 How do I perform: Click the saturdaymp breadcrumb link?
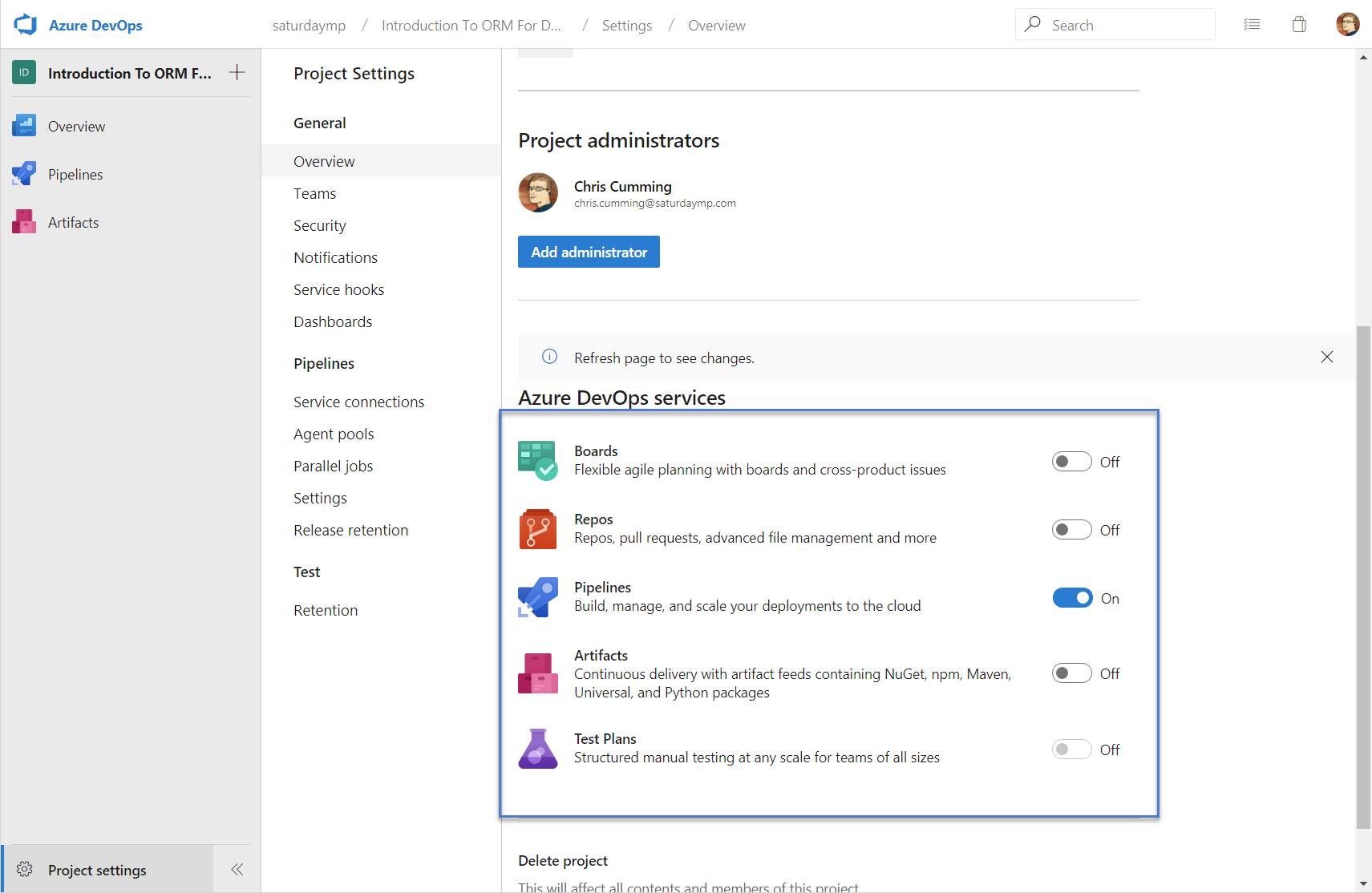pos(309,26)
